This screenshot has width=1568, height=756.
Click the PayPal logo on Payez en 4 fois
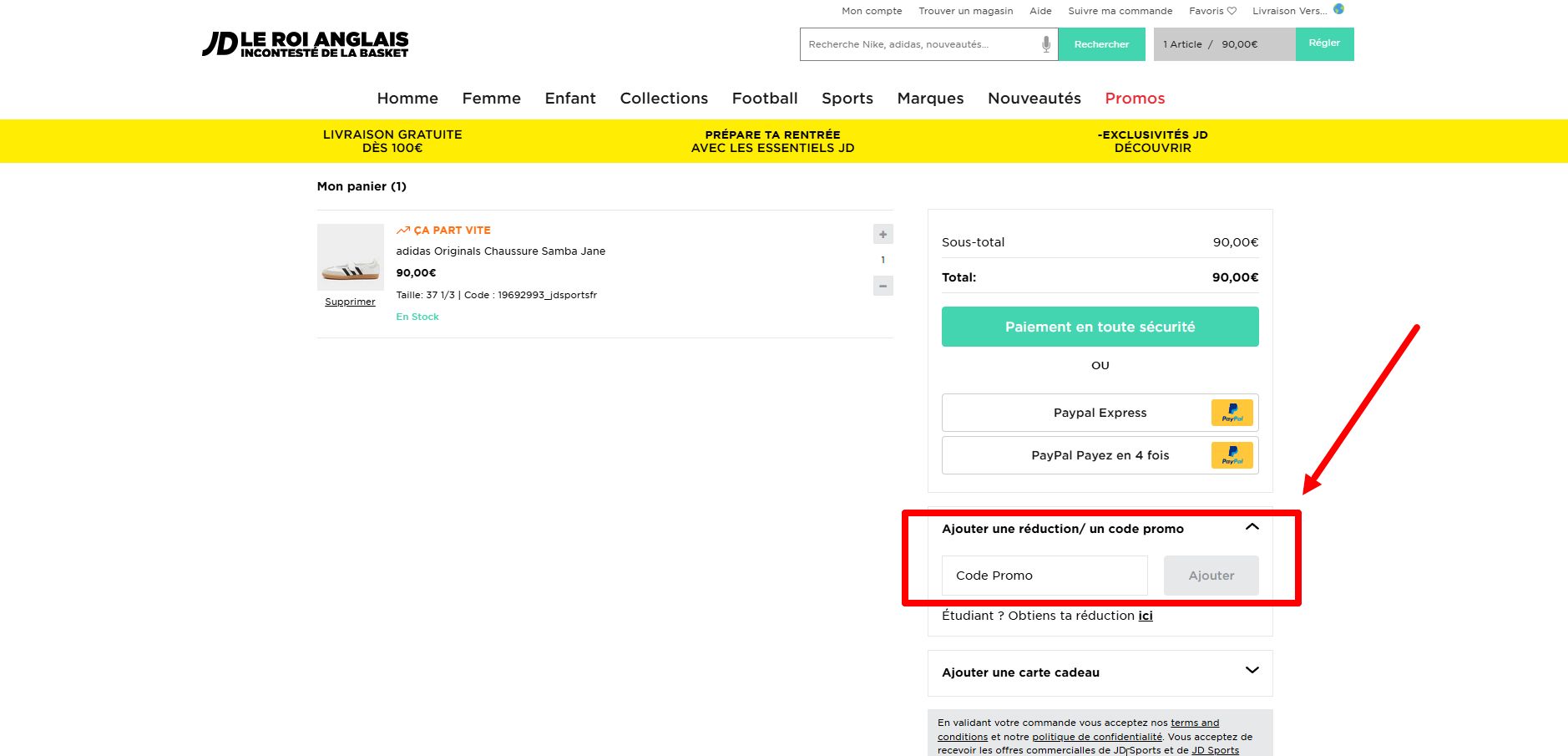1232,455
